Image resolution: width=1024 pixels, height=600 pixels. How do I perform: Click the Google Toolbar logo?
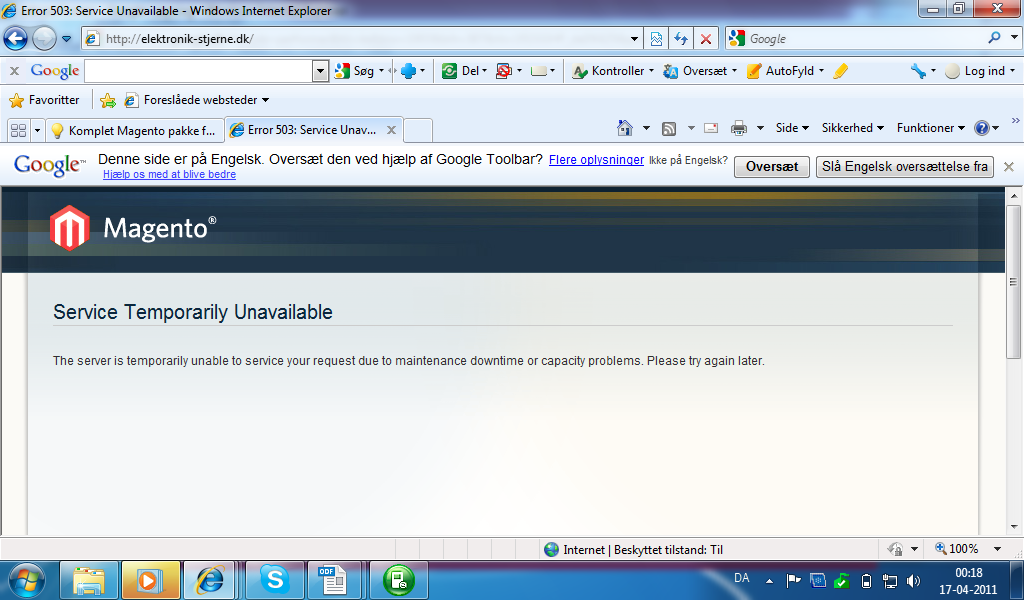pos(55,71)
